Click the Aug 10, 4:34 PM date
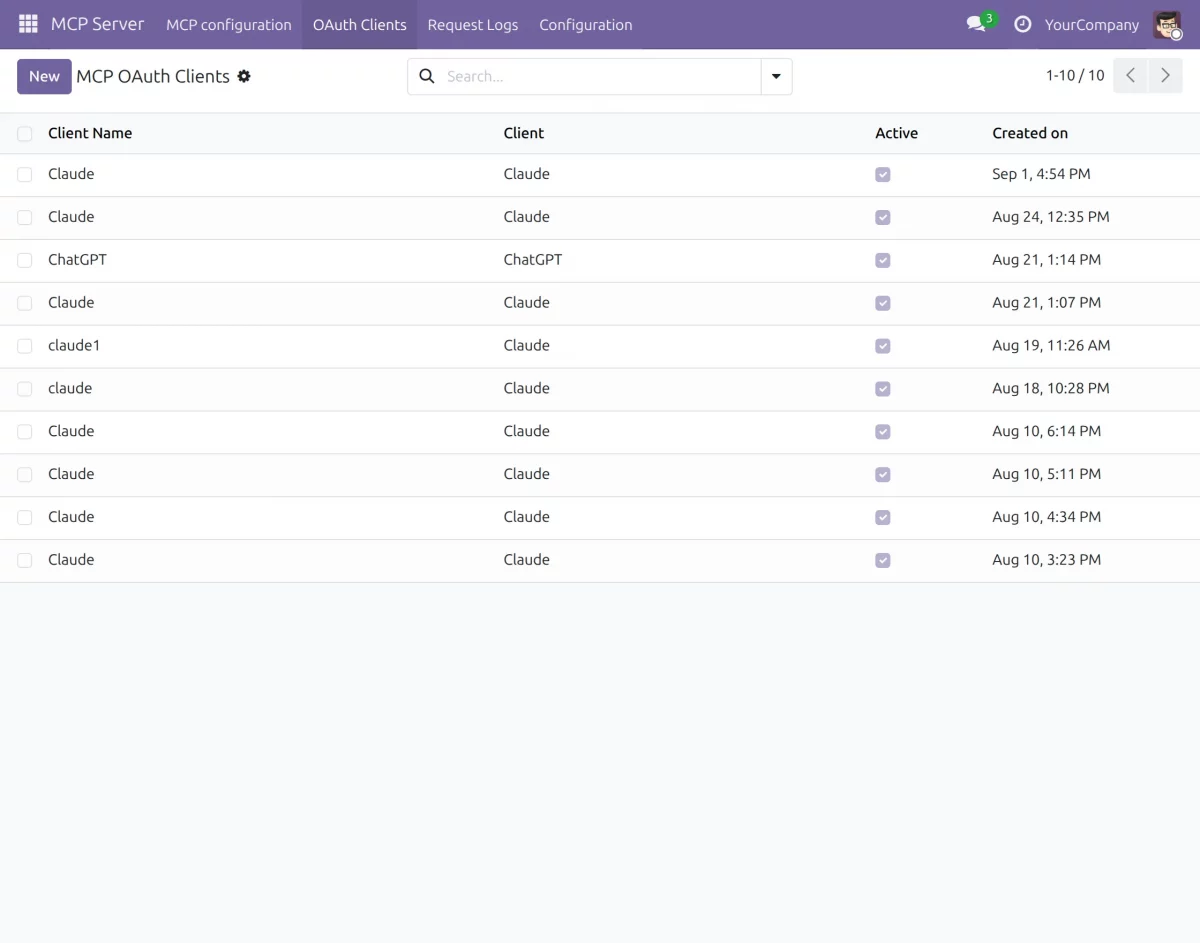 point(1047,518)
